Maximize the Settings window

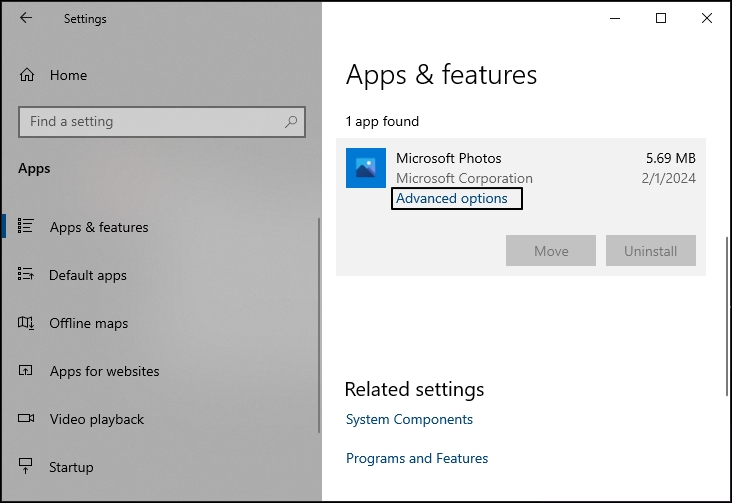coord(661,18)
